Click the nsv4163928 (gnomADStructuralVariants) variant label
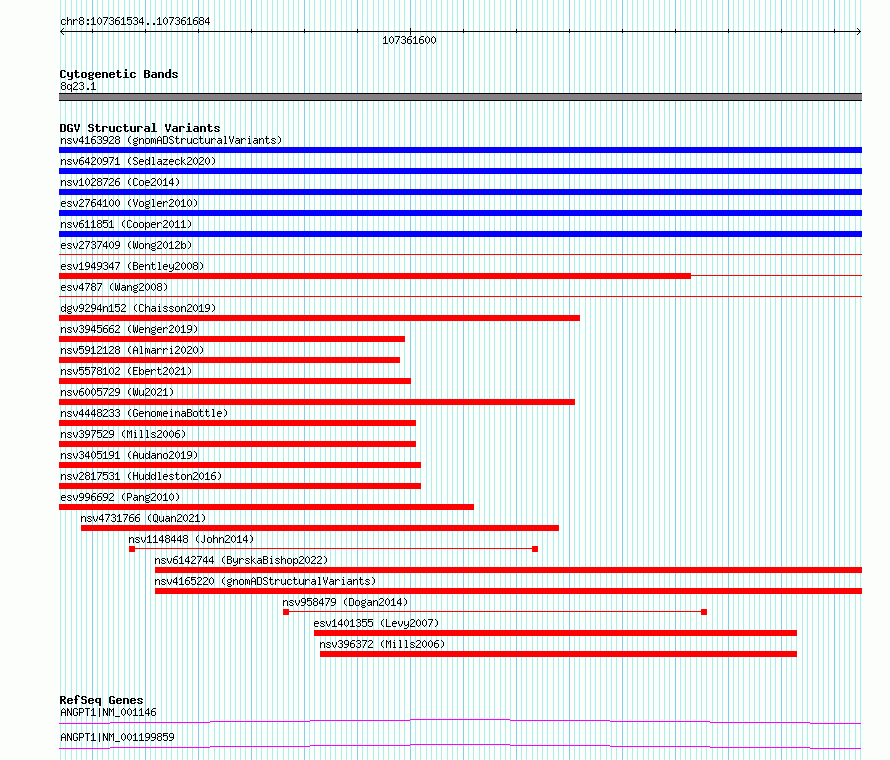Viewport: 890px width, 760px height. (x=171, y=140)
